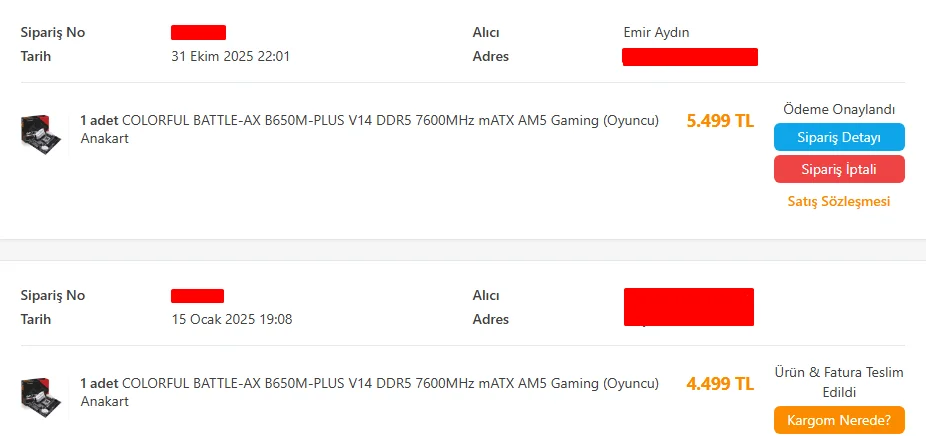This screenshot has height=436, width=926.
Task: Click redacted address block in the 15 Ocak order
Action: (x=689, y=306)
